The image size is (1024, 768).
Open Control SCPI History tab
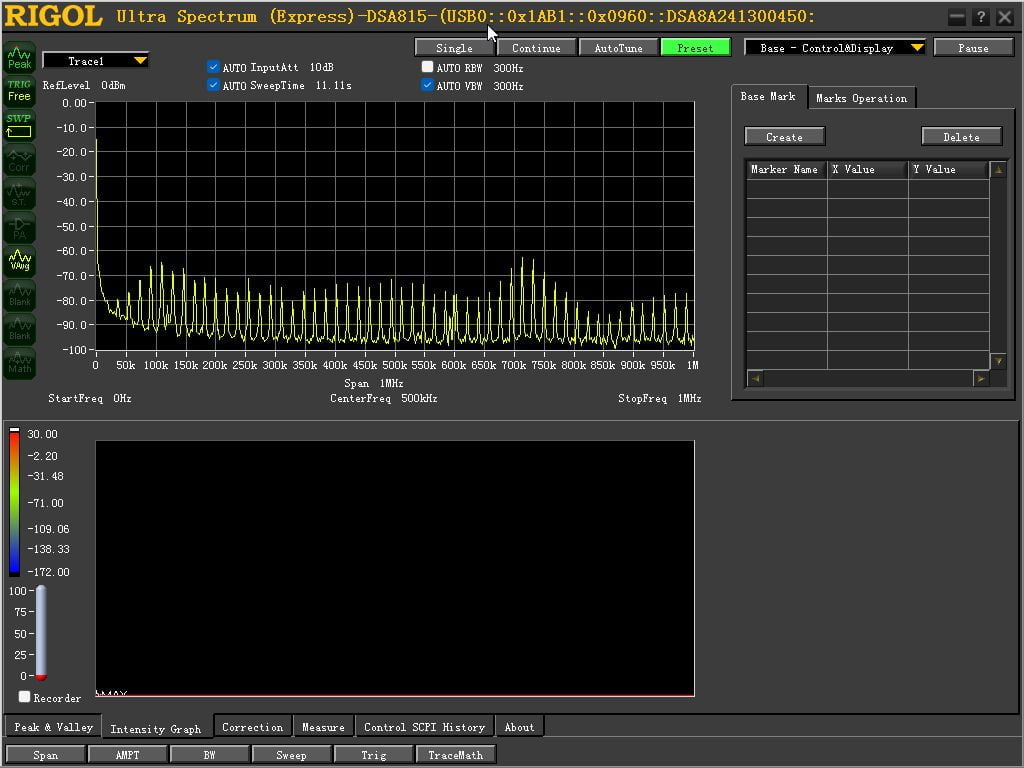click(x=424, y=727)
